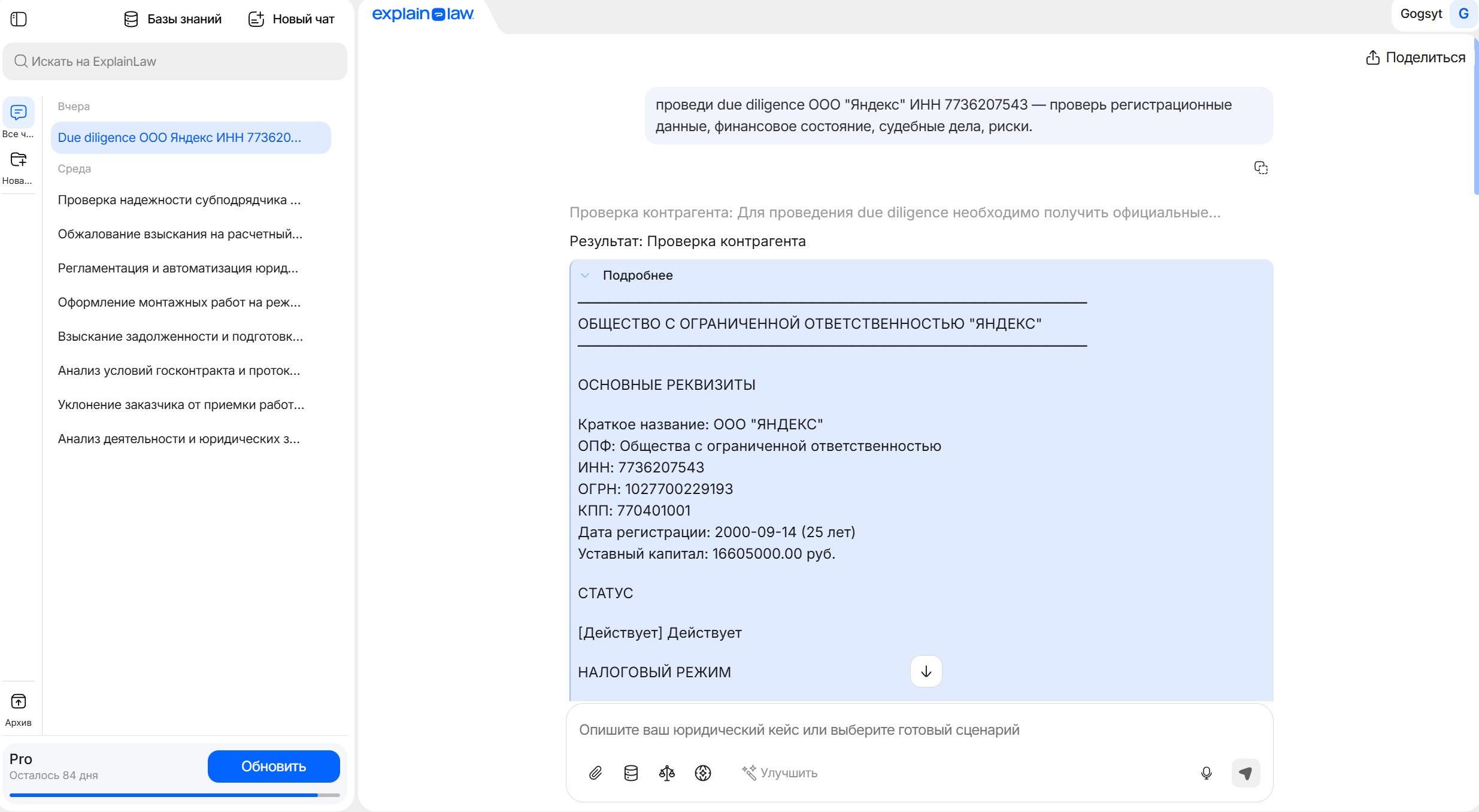Open chat Проверка надежности субподрядчика

coord(191,199)
